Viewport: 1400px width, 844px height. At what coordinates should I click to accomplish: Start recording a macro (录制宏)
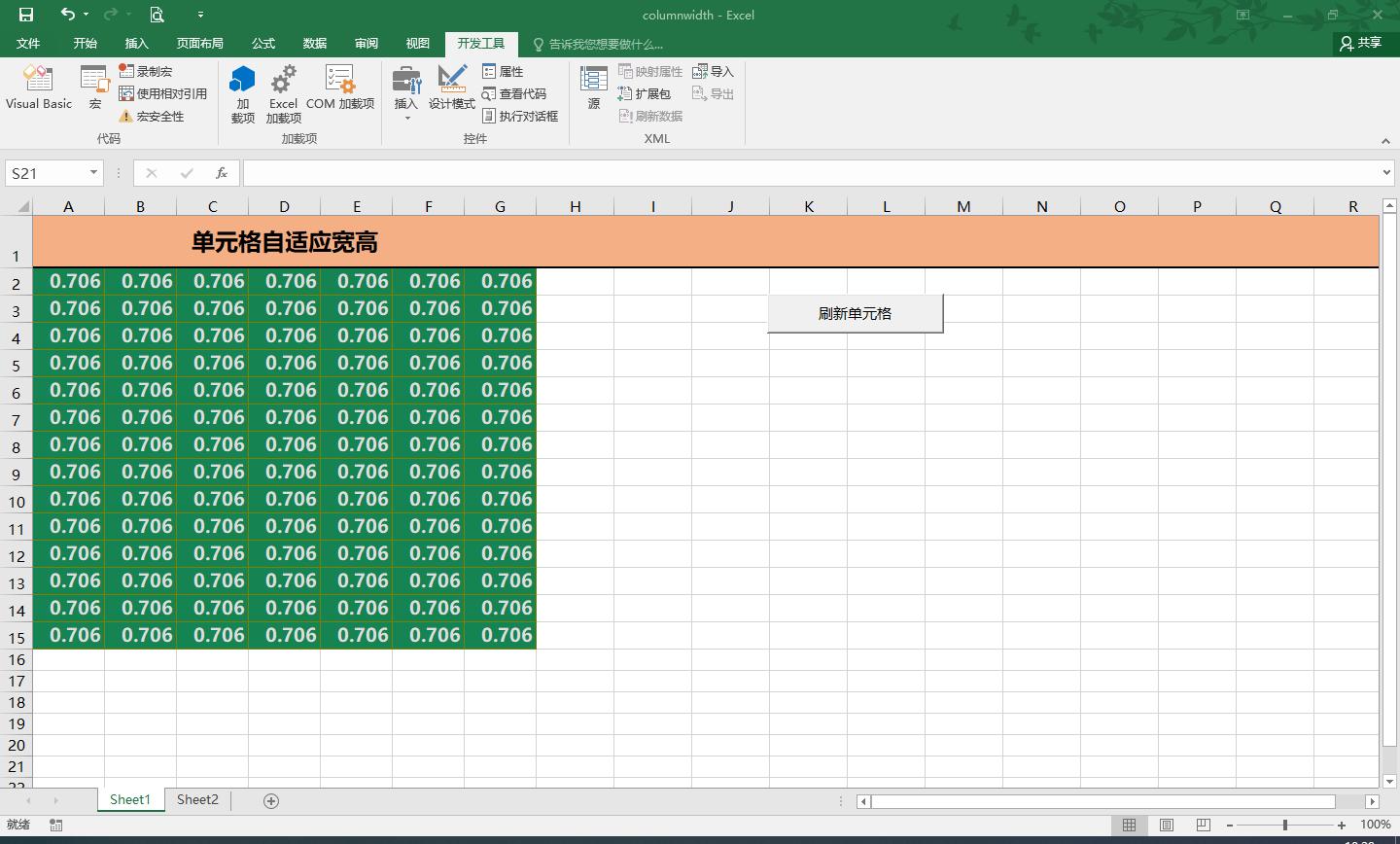click(x=146, y=71)
